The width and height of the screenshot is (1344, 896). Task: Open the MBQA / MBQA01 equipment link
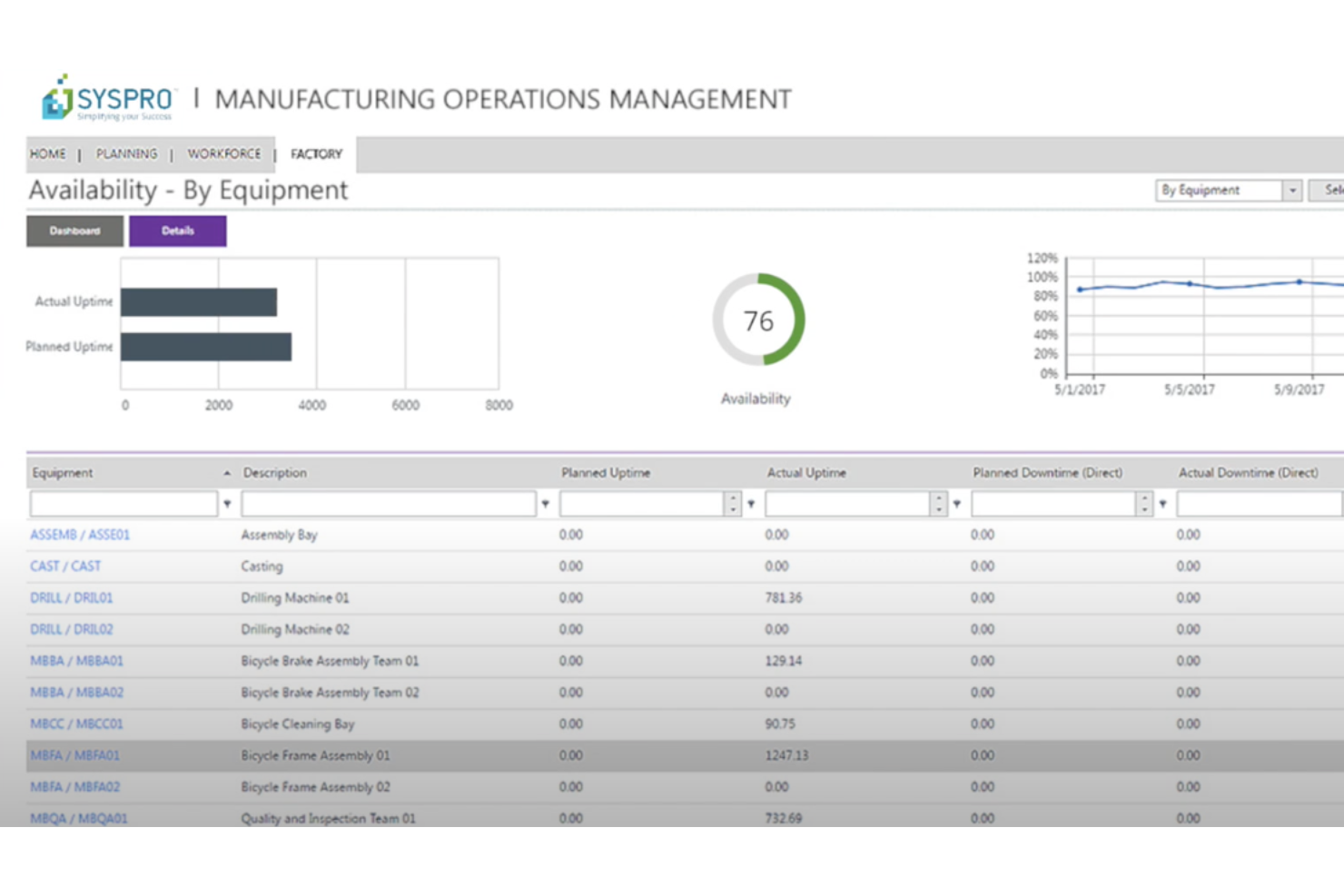tap(79, 818)
